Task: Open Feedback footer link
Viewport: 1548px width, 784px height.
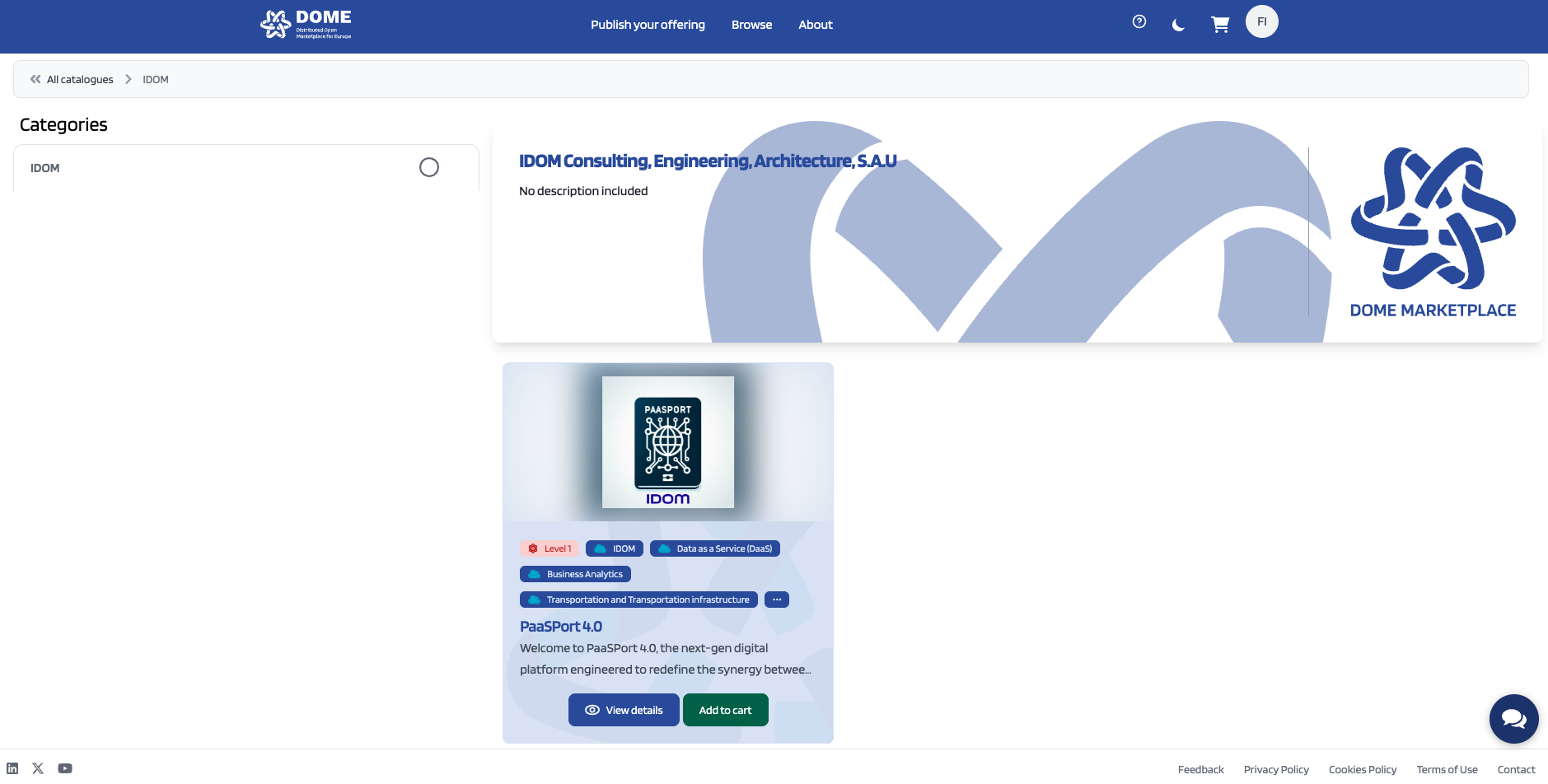Action: point(1201,769)
